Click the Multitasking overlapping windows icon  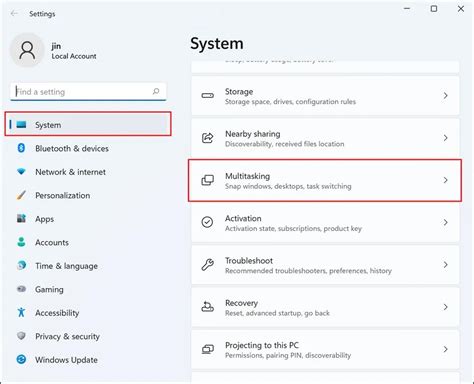point(207,180)
